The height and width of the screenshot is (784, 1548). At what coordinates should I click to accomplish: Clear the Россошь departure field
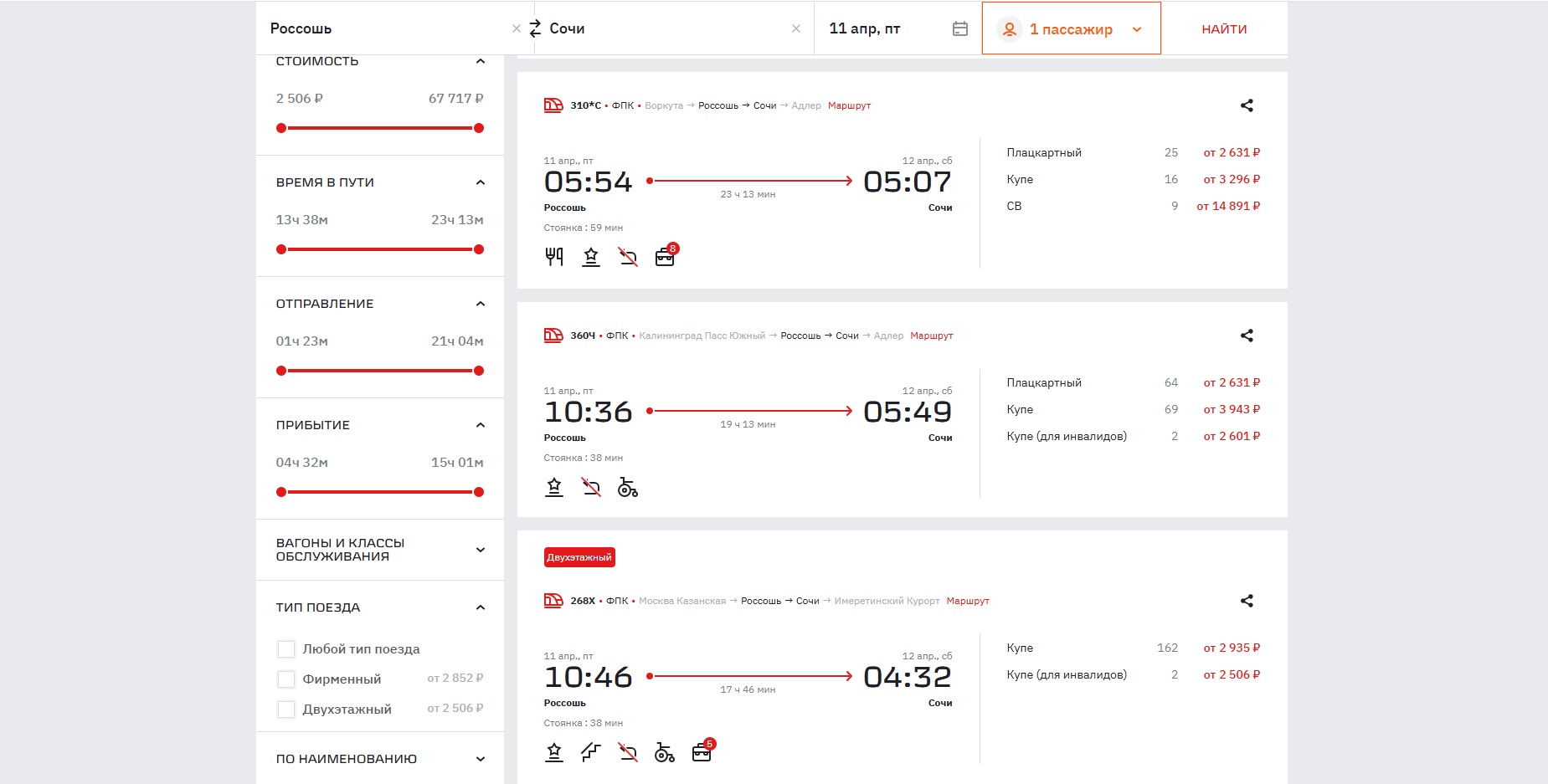(516, 29)
